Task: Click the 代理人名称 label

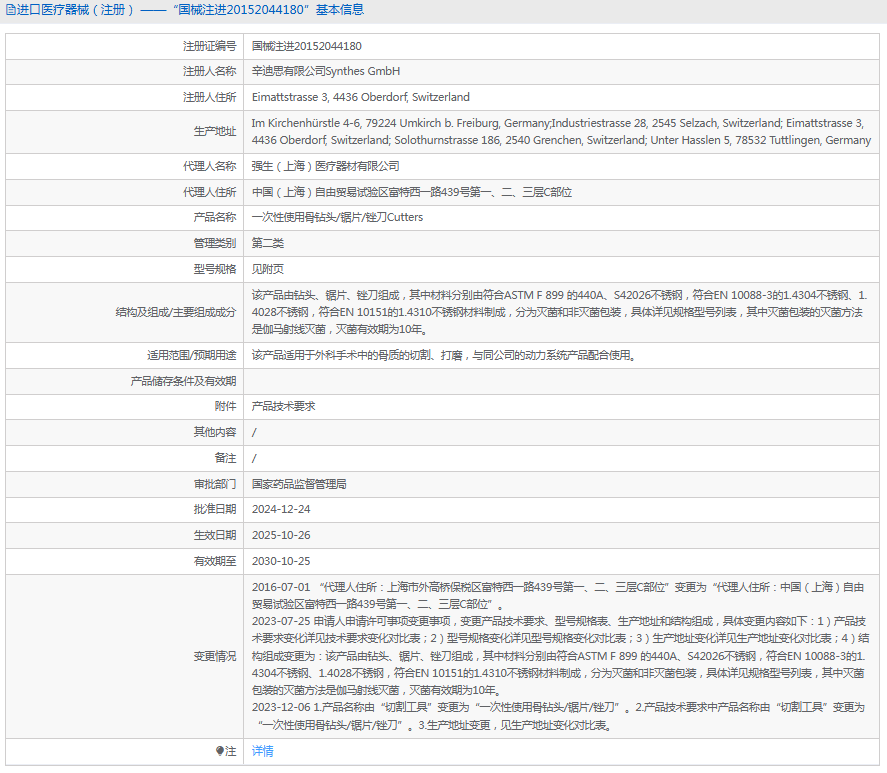Action: 209,166
